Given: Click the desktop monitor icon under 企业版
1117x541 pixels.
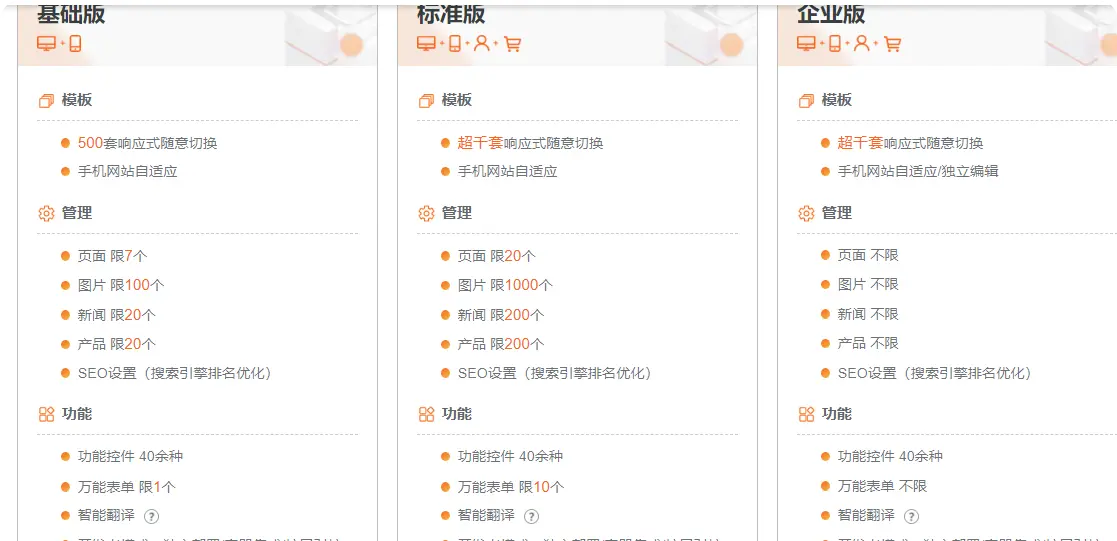Looking at the screenshot, I should 806,44.
